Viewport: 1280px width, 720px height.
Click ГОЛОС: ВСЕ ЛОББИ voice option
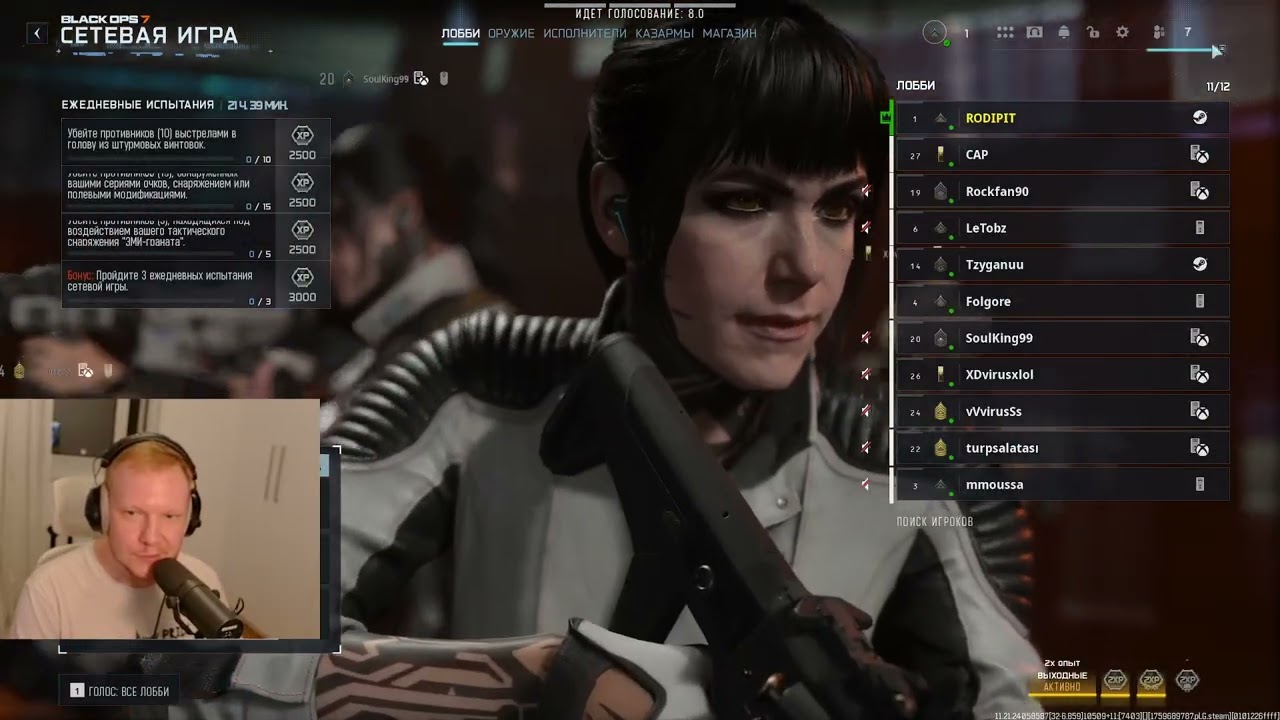[119, 691]
